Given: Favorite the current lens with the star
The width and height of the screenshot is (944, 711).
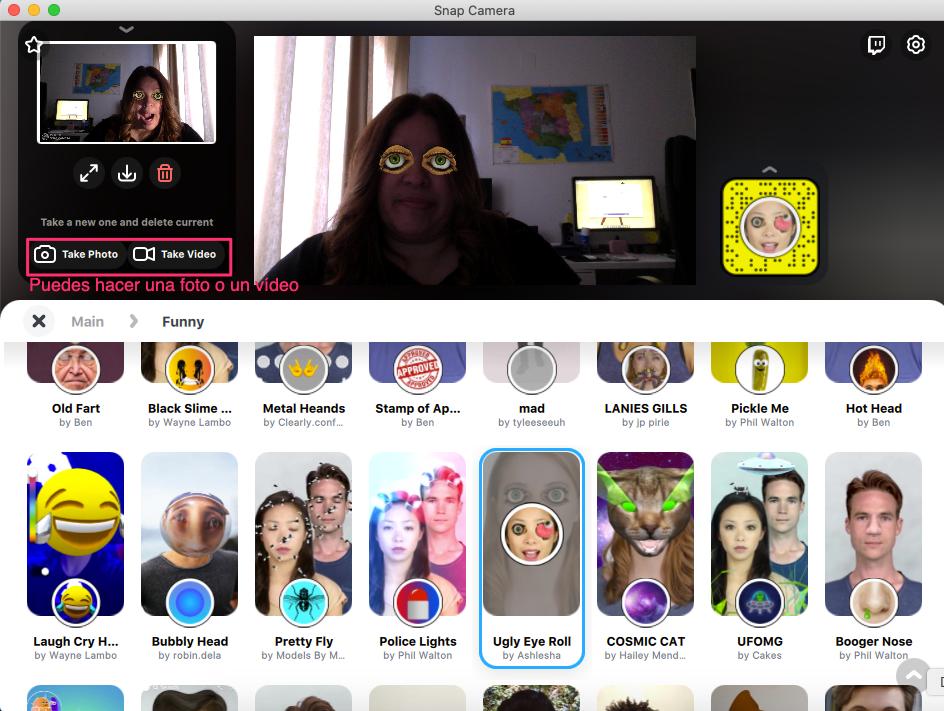Looking at the screenshot, I should coord(33,44).
